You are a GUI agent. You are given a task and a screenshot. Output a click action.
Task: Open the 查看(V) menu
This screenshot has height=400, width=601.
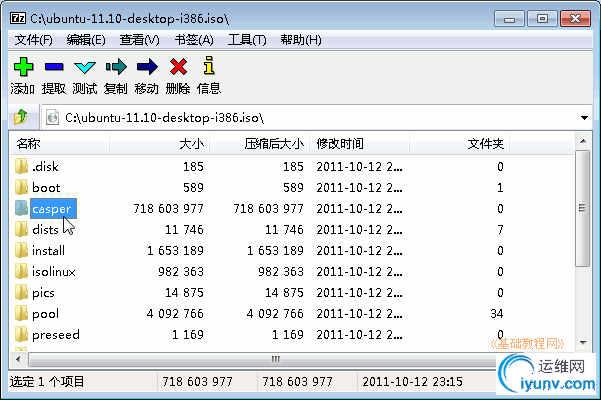pos(139,40)
